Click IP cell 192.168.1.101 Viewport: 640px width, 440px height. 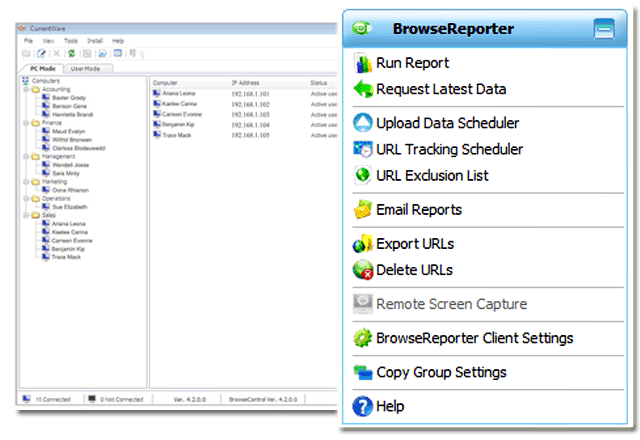pyautogui.click(x=250, y=94)
